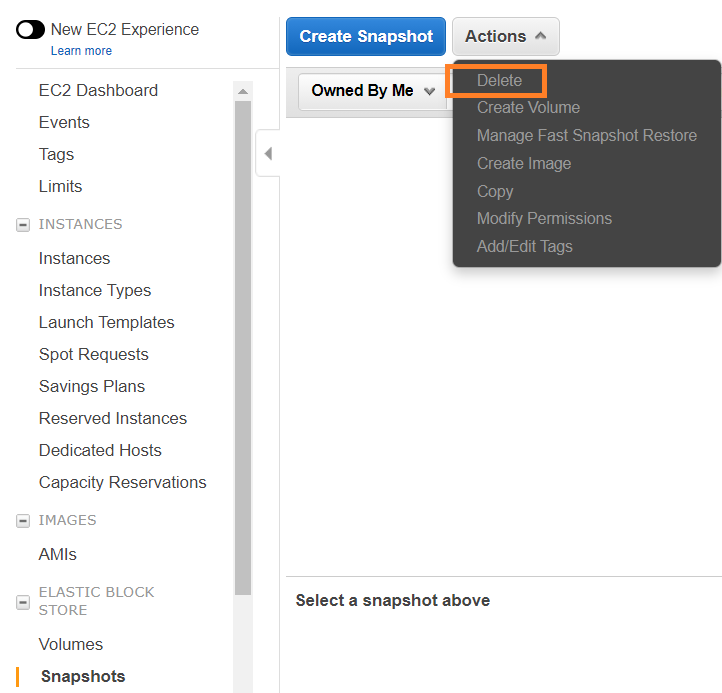Viewport: 722px width, 693px height.
Task: Collapse the ELASTIC BLOCK STORE section
Action: click(23, 602)
